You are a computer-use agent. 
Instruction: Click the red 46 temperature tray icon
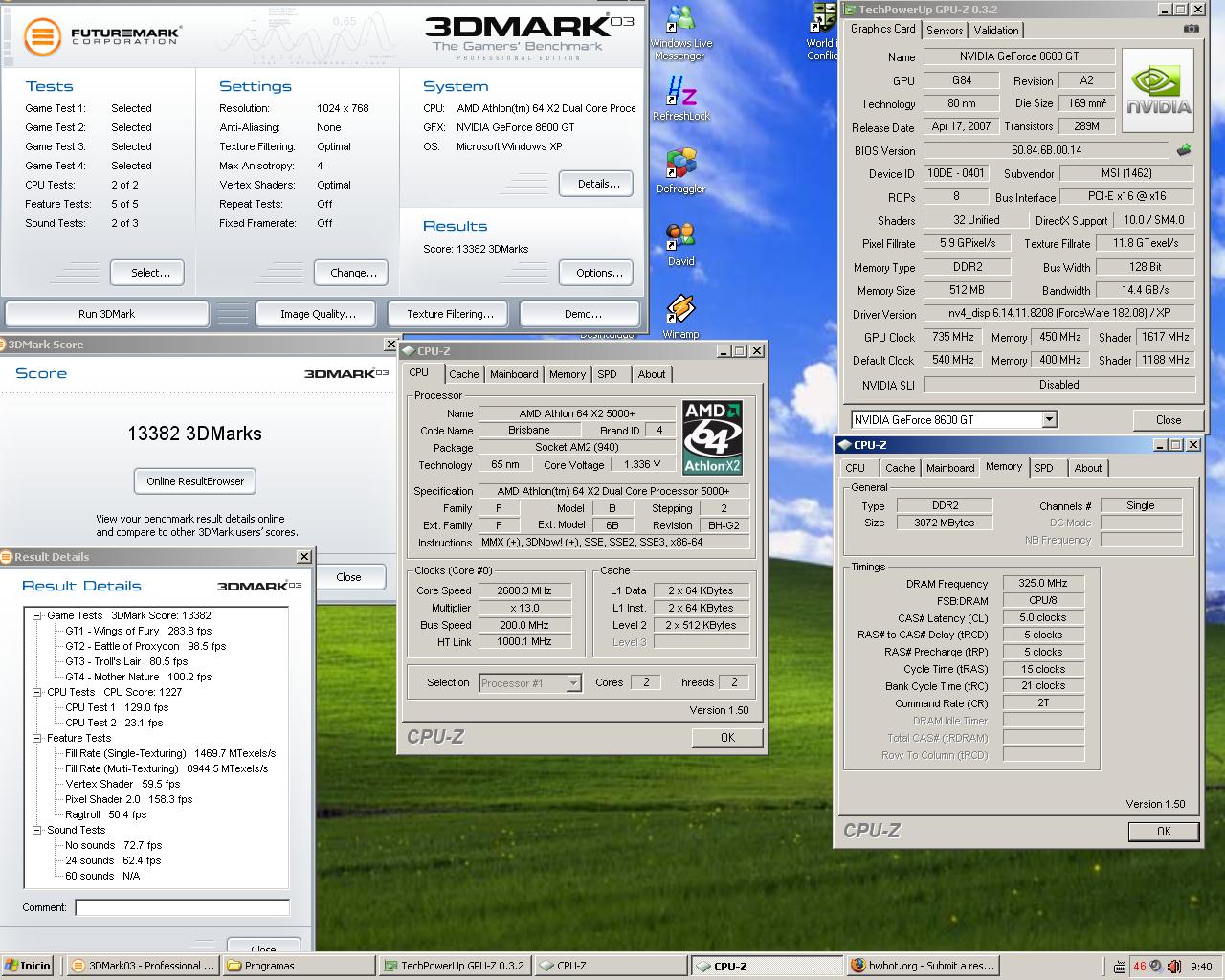pos(1139,966)
